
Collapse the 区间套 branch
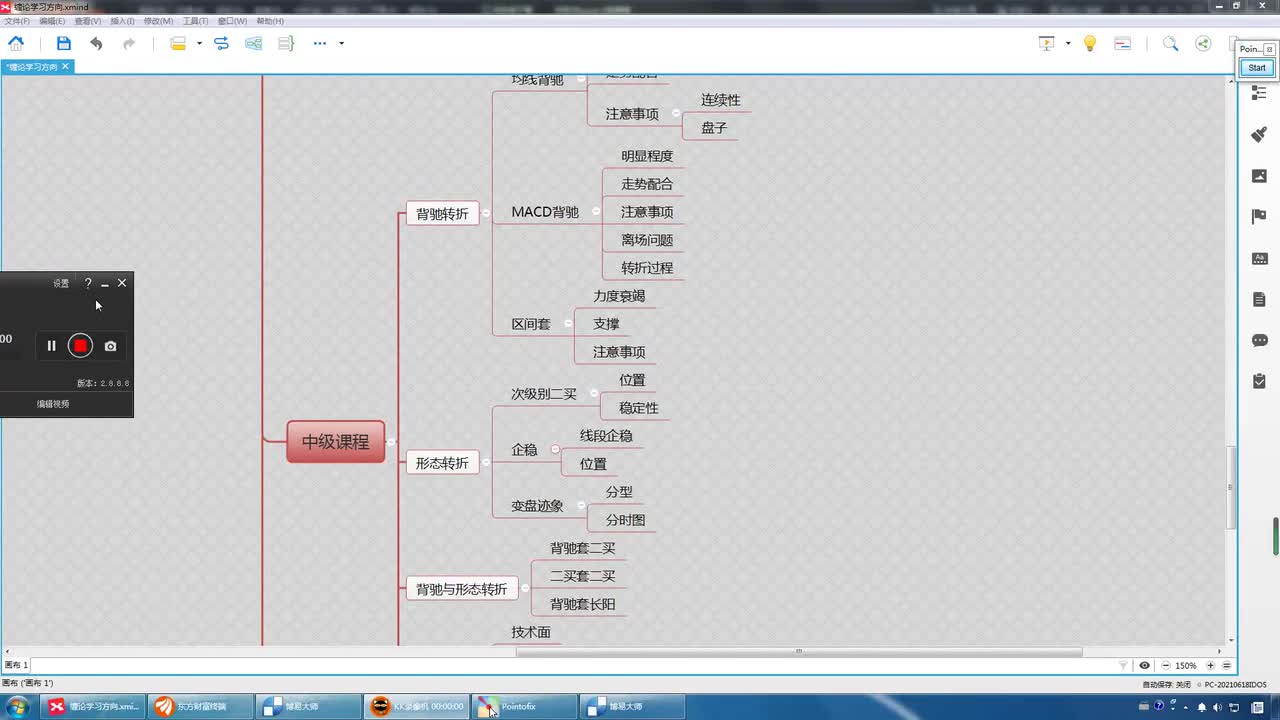568,324
